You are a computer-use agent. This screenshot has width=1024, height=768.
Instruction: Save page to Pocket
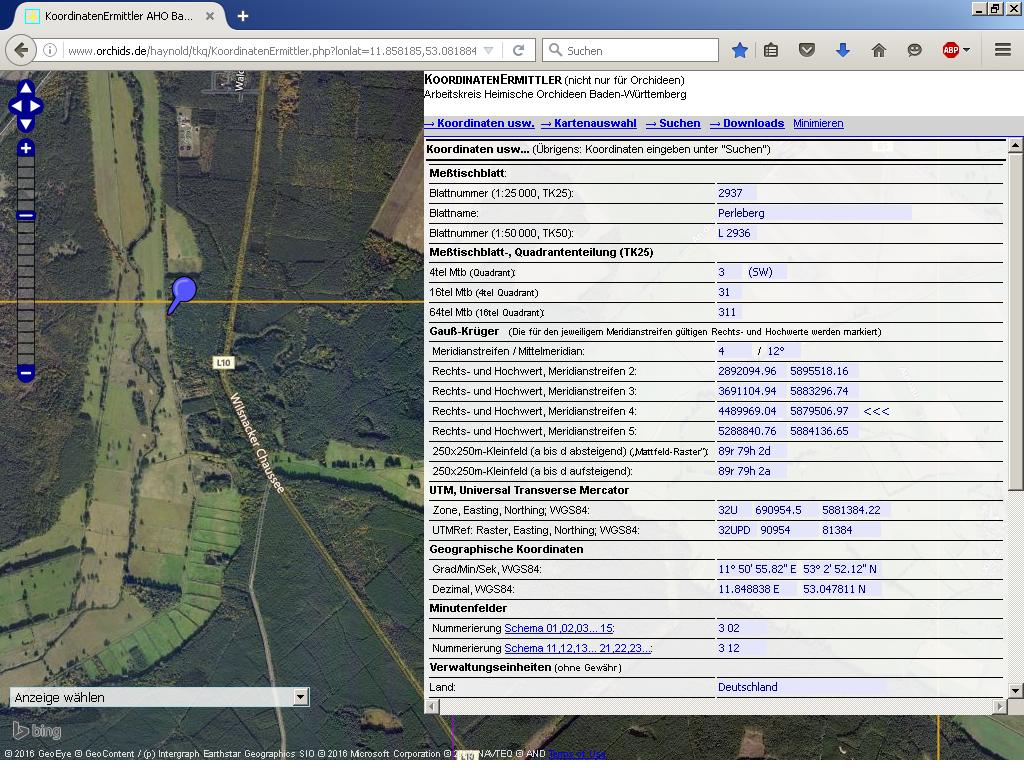coord(807,50)
